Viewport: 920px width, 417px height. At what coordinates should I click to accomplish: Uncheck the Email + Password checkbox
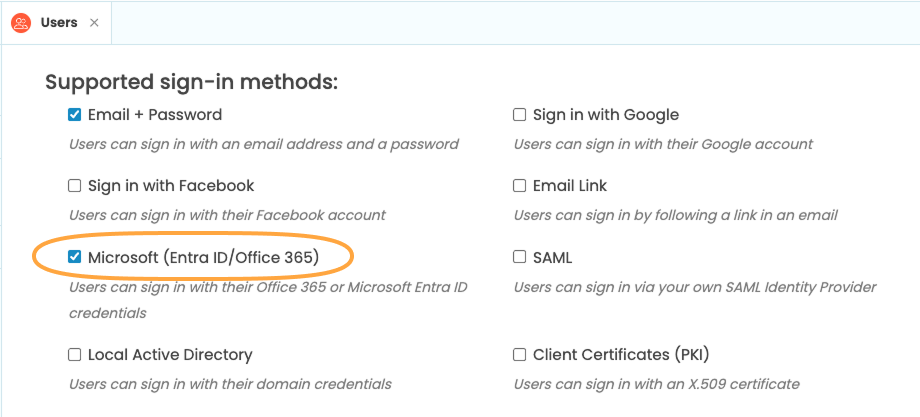(75, 115)
